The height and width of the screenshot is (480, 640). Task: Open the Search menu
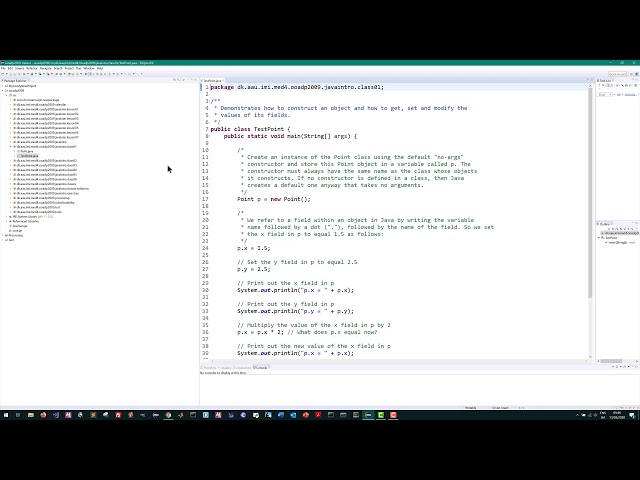coord(58,69)
